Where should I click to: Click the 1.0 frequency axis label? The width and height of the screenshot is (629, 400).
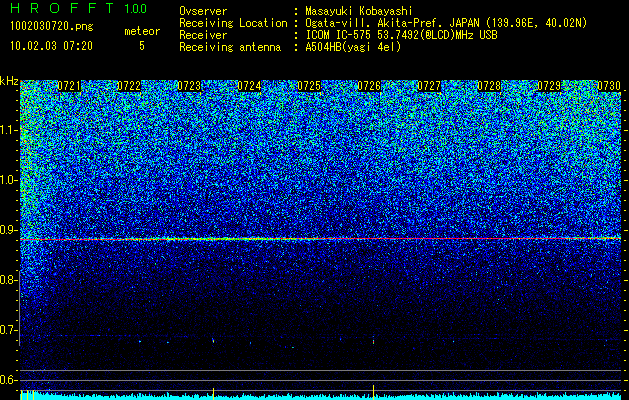click(9, 181)
